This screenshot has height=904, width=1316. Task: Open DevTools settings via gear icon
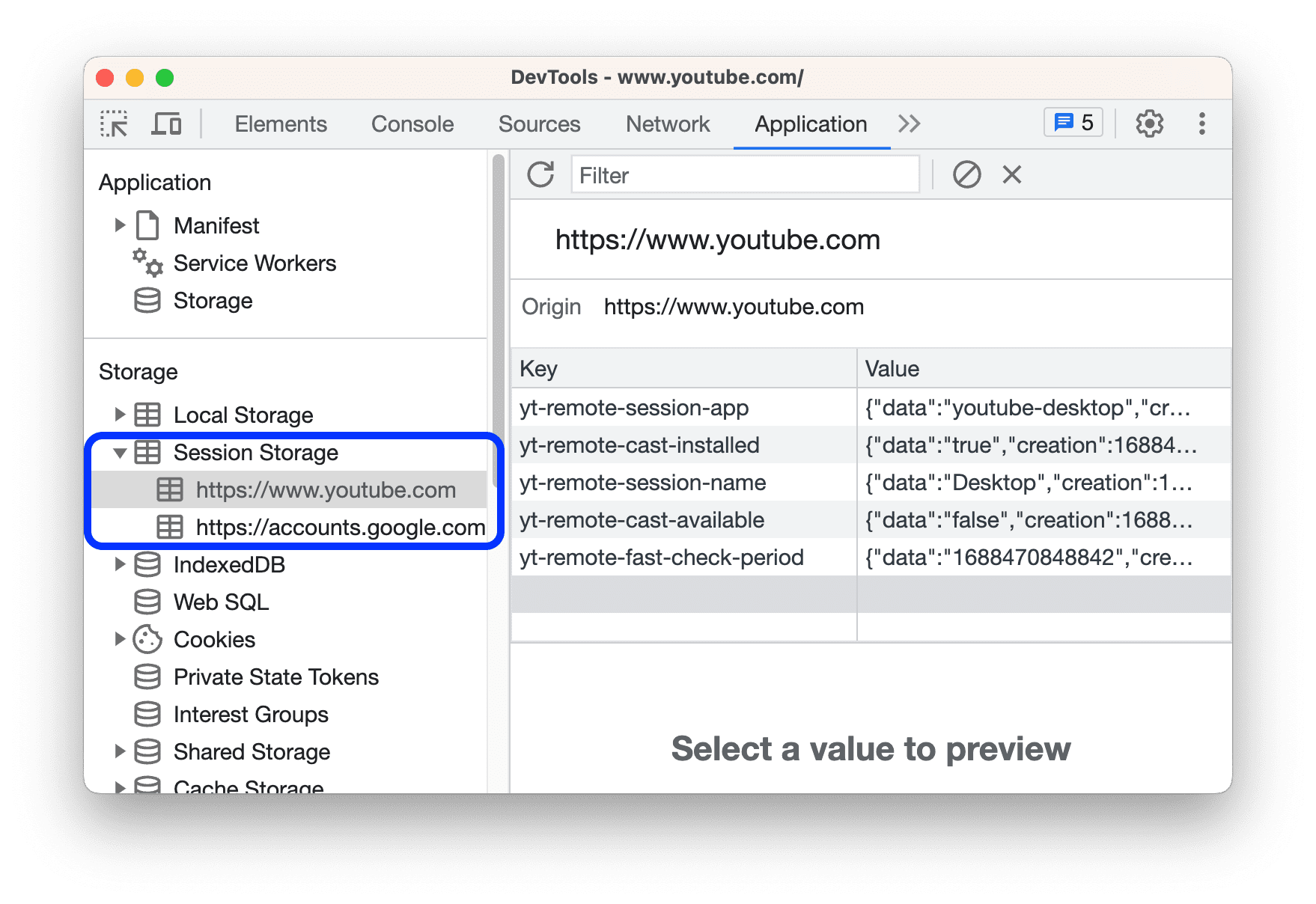coord(1148,123)
